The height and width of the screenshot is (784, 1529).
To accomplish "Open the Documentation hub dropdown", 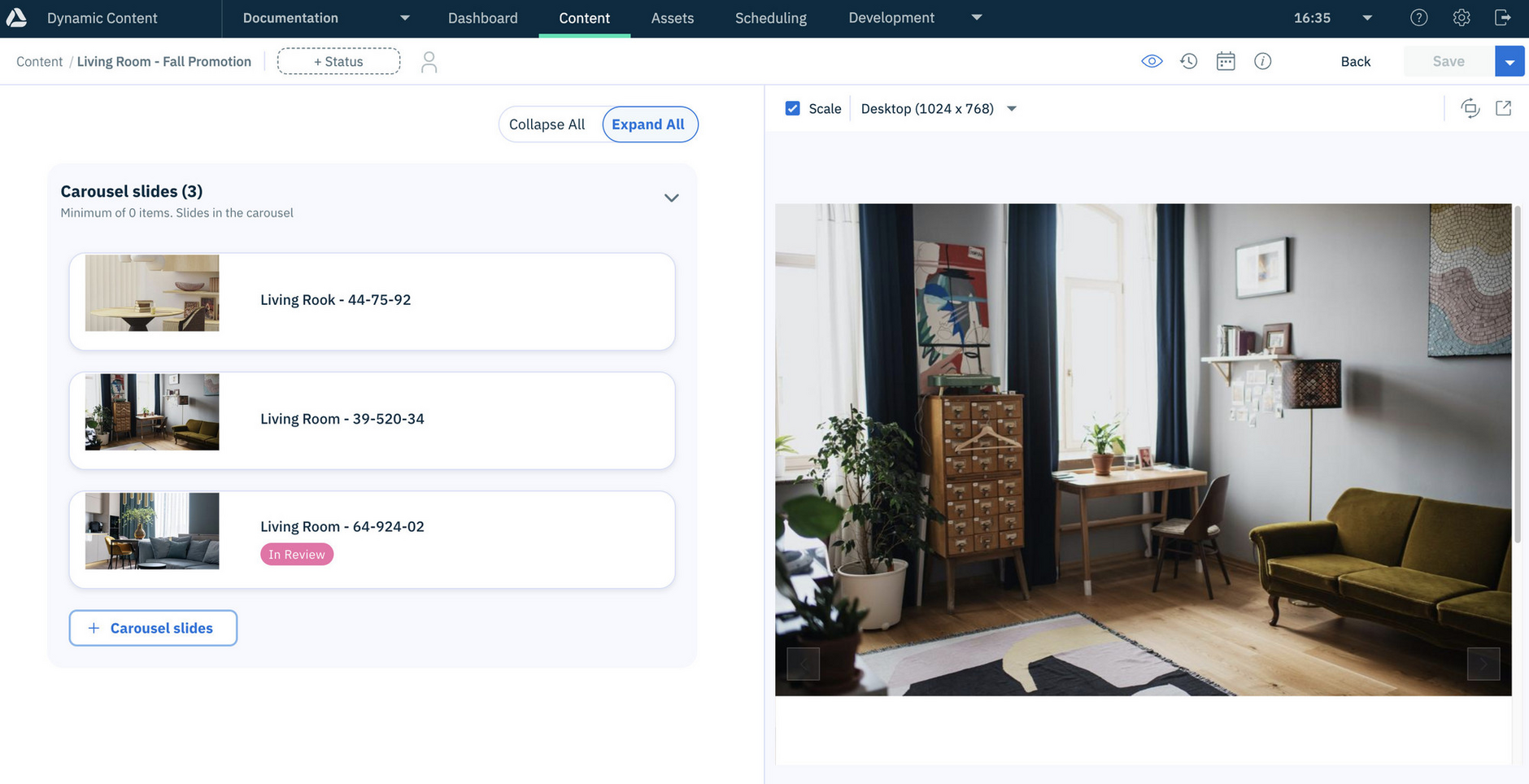I will [x=325, y=18].
